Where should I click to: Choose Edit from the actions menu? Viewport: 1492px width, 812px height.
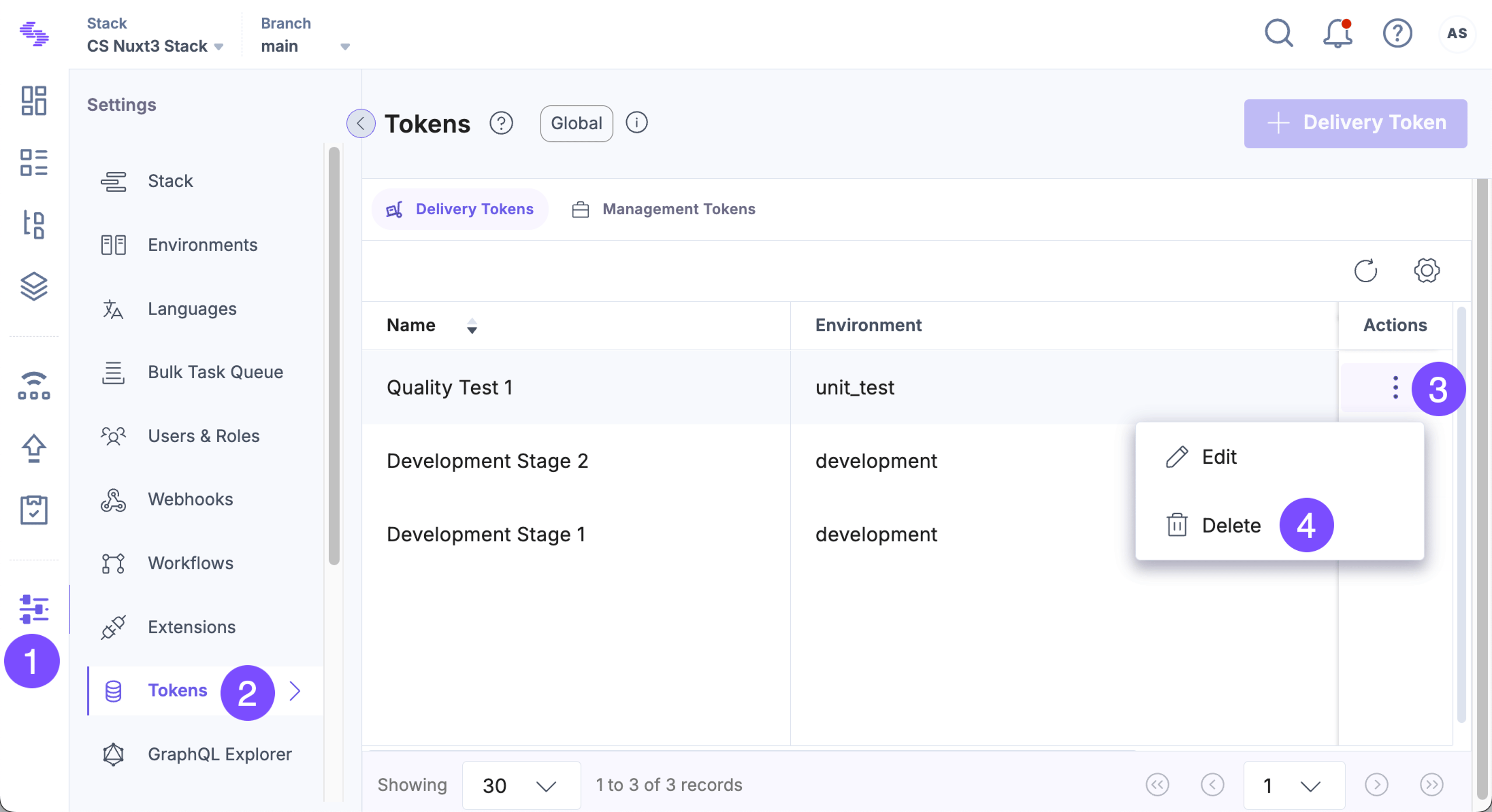[x=1279, y=457]
